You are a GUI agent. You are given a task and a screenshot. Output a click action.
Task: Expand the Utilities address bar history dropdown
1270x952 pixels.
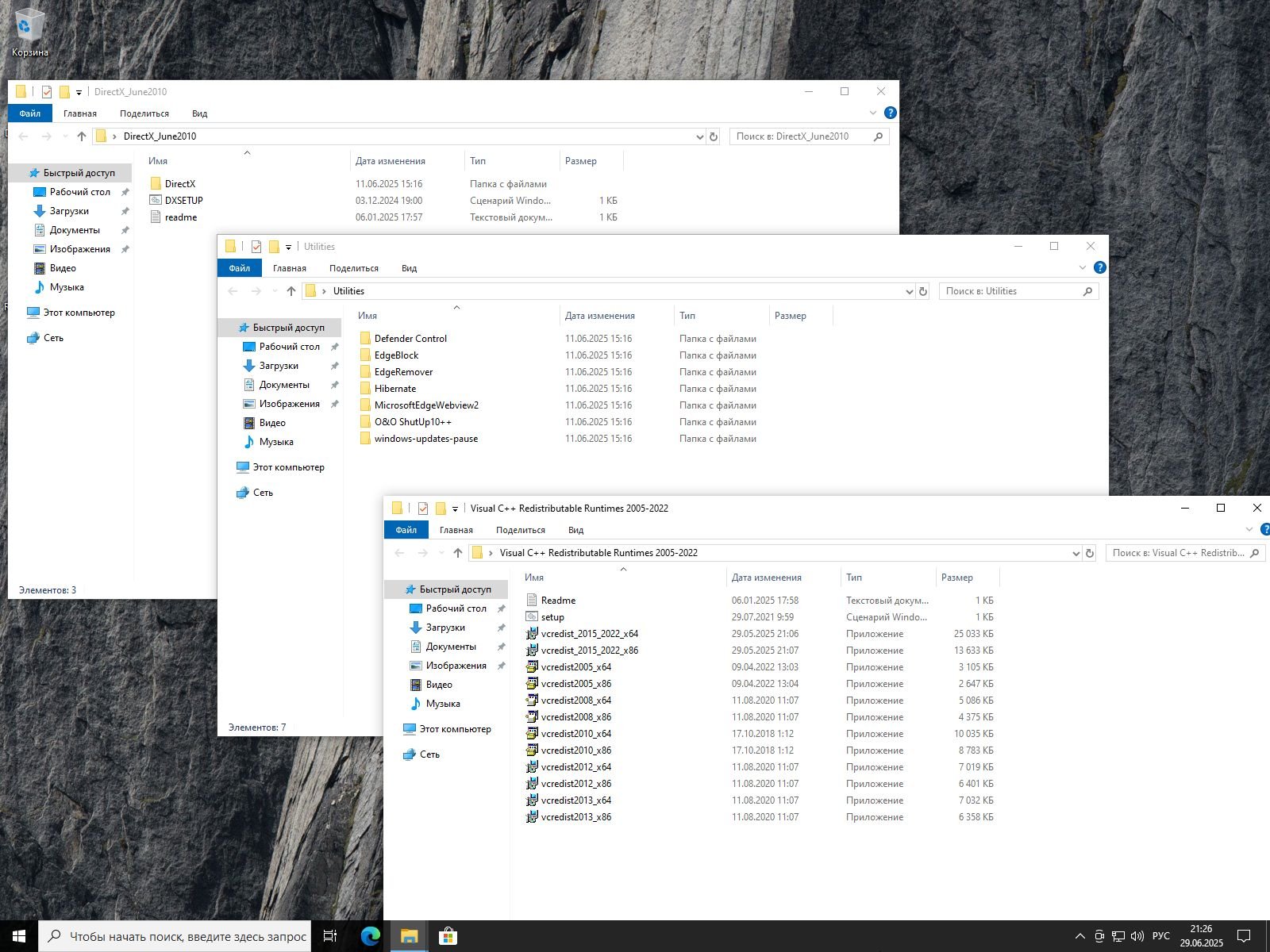pos(910,291)
